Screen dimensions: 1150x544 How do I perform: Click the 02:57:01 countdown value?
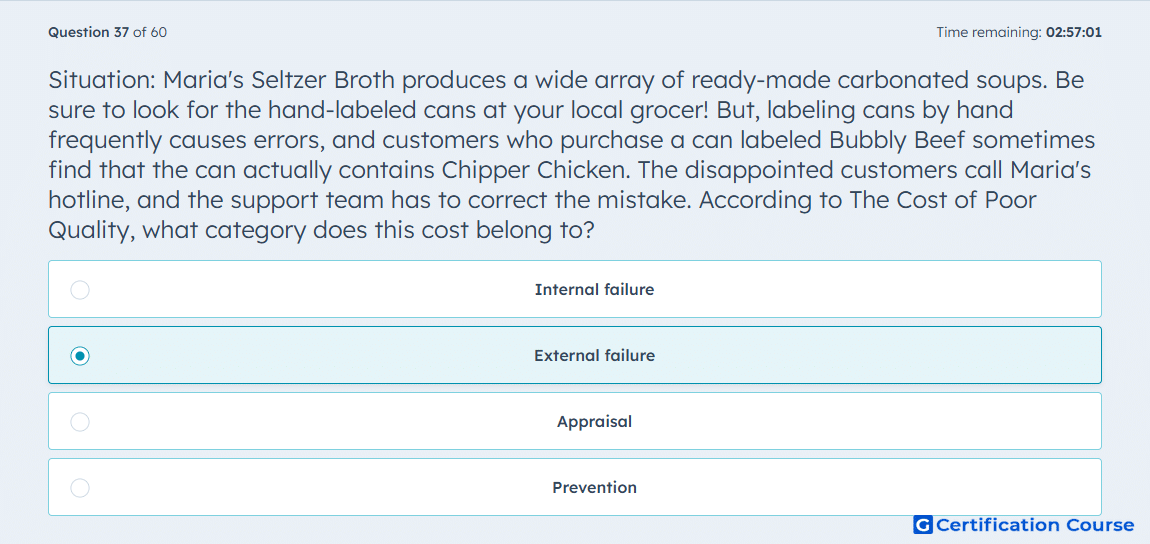(1073, 32)
